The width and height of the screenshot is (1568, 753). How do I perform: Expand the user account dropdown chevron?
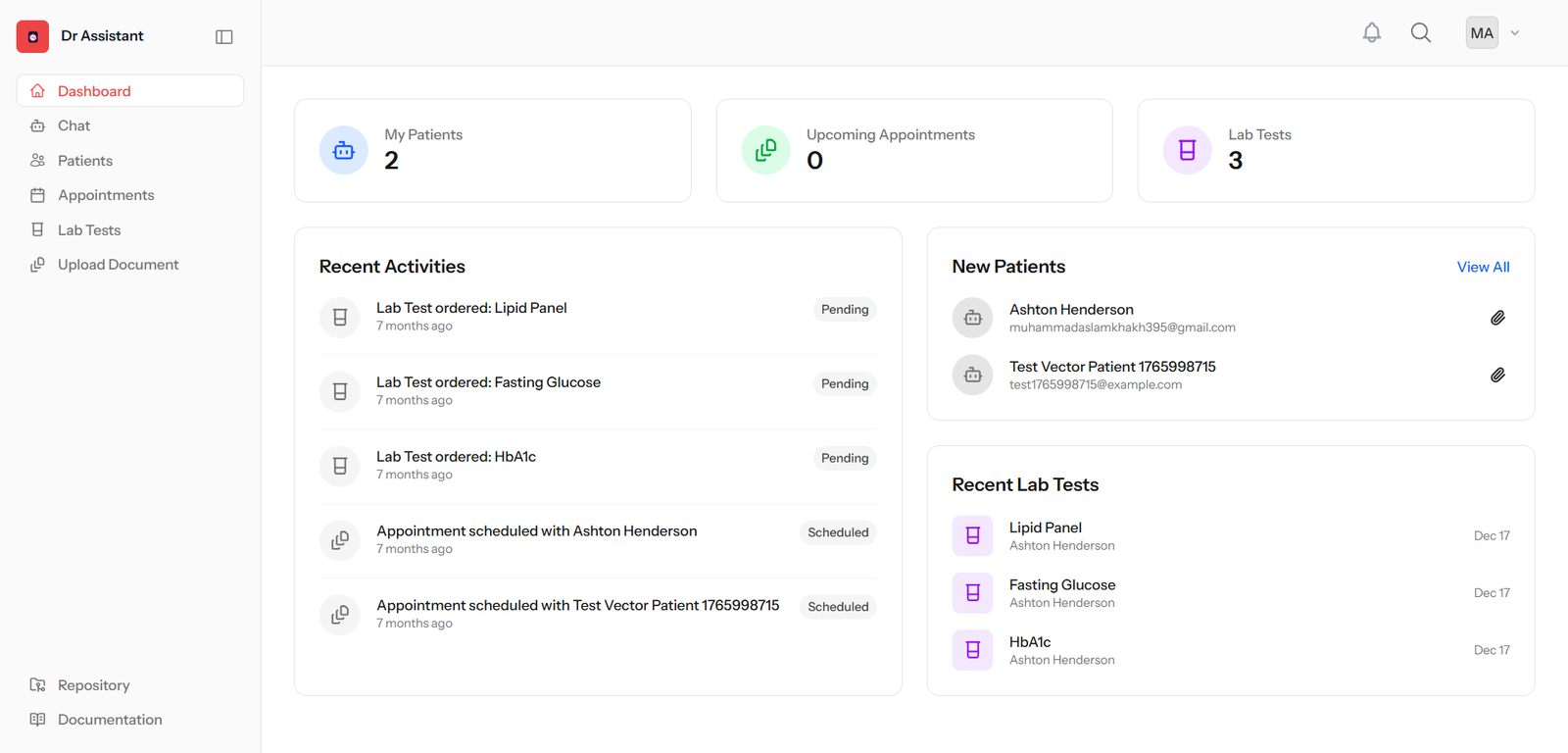(1515, 32)
